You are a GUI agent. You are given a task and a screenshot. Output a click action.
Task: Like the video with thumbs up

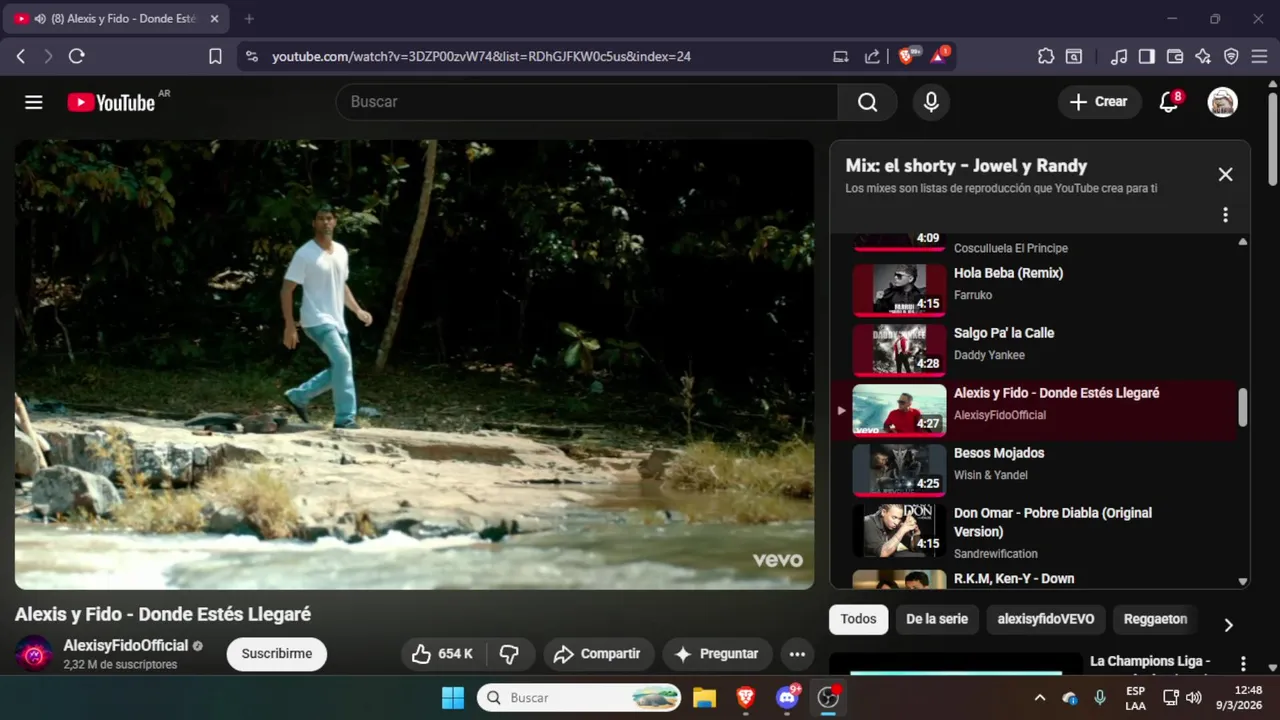pos(443,654)
